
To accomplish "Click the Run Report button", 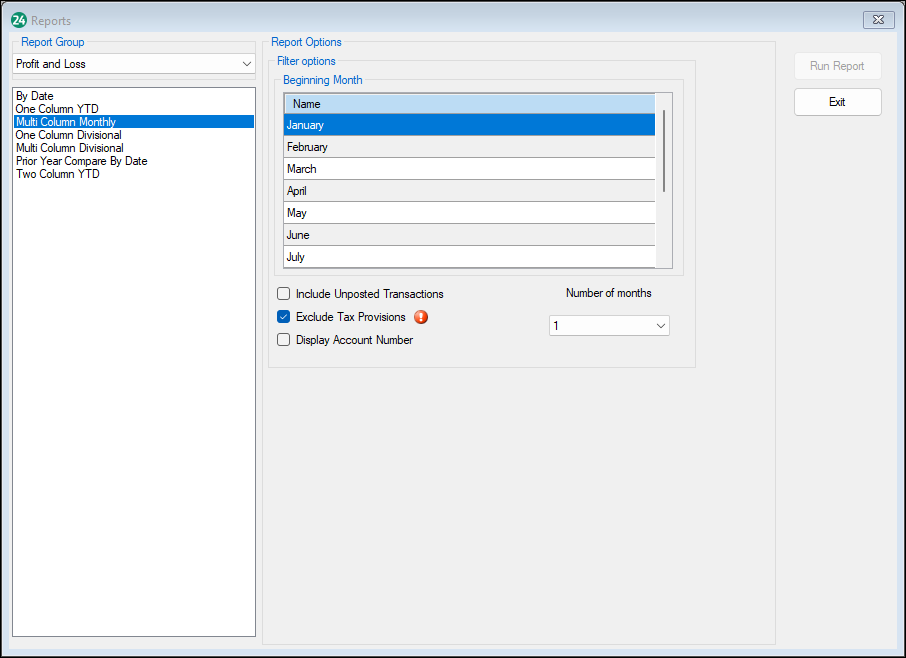I will (837, 65).
